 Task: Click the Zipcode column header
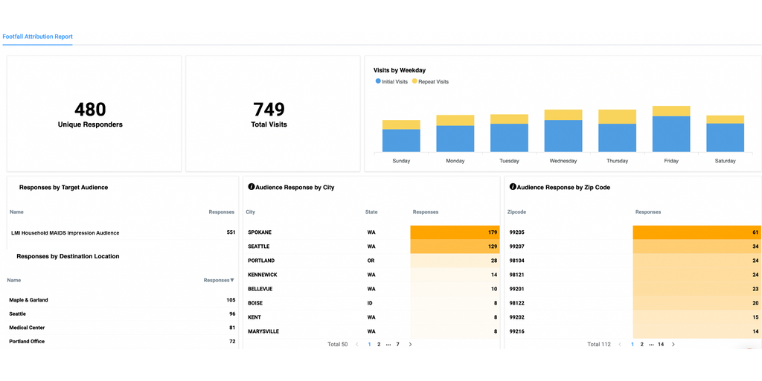[x=516, y=212]
